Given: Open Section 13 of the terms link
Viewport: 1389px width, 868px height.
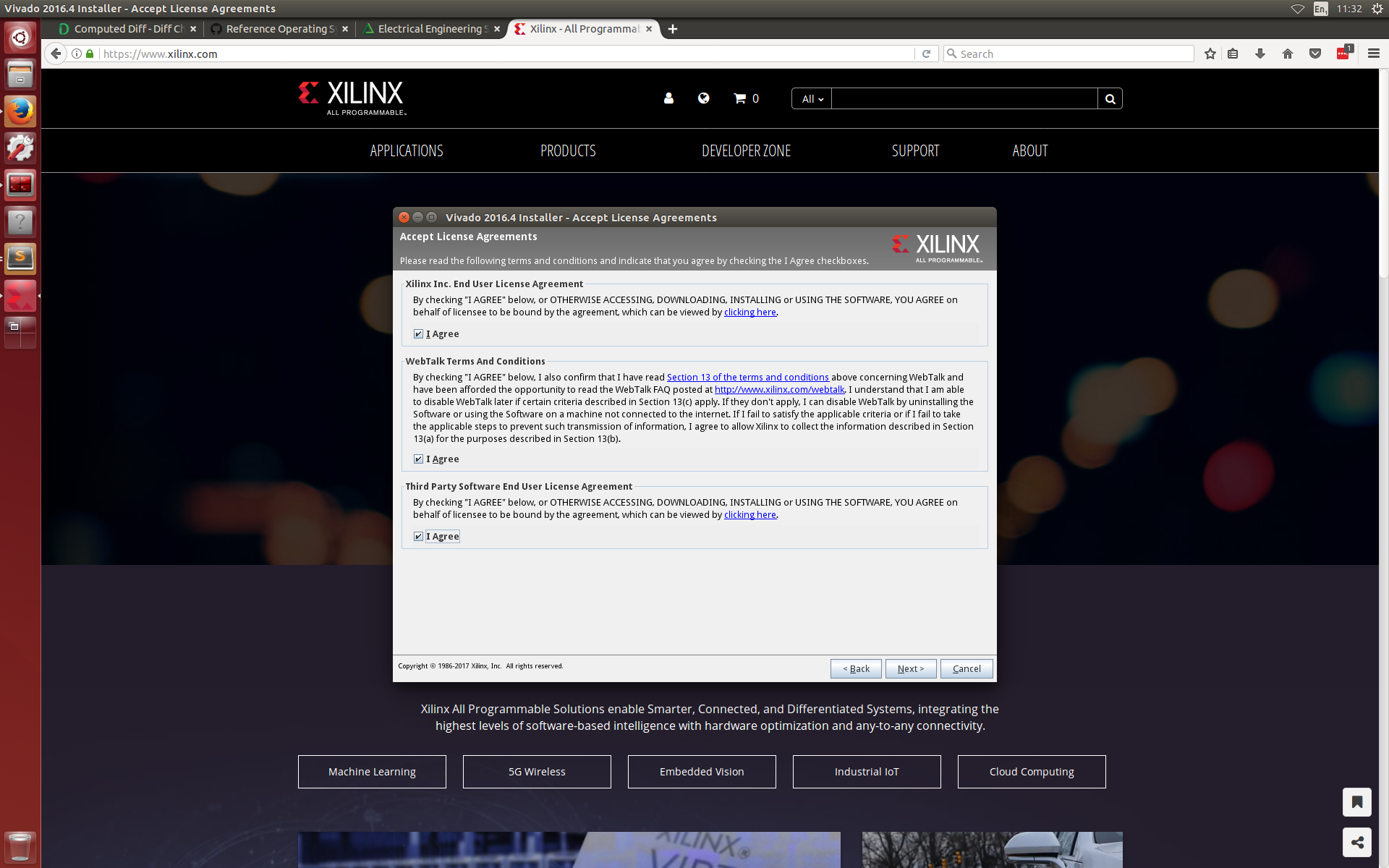Looking at the screenshot, I should coord(747,378).
